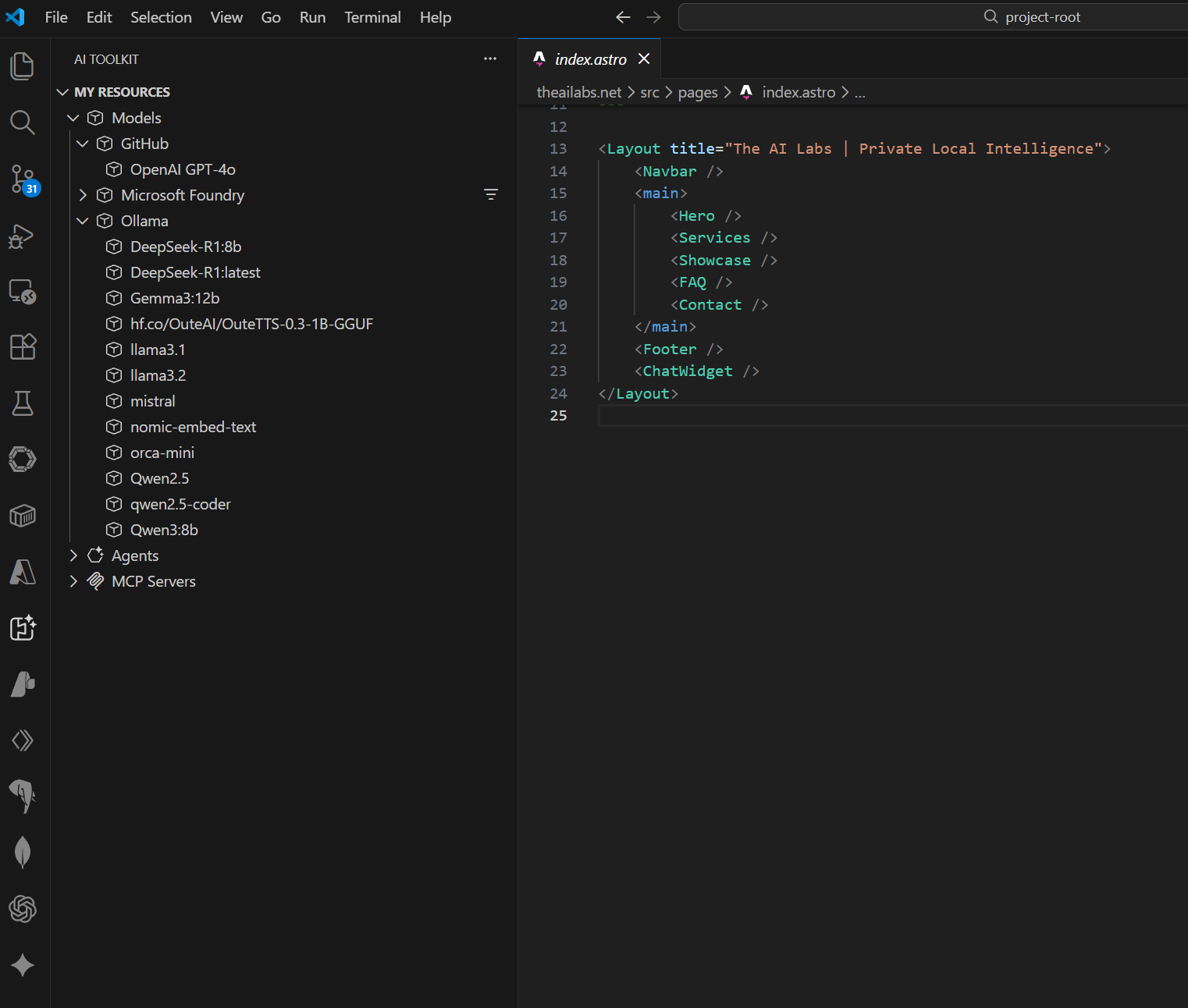Open the Azure sidebar view
The width and height of the screenshot is (1188, 1008).
click(22, 572)
